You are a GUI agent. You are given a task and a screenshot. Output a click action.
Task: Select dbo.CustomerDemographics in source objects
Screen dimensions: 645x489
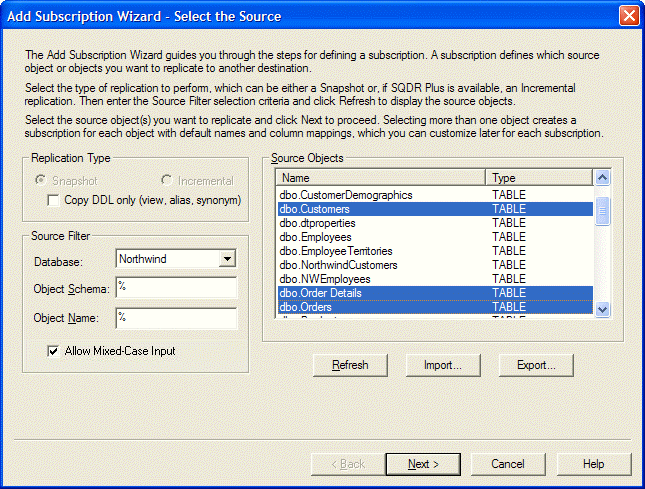(x=435, y=195)
